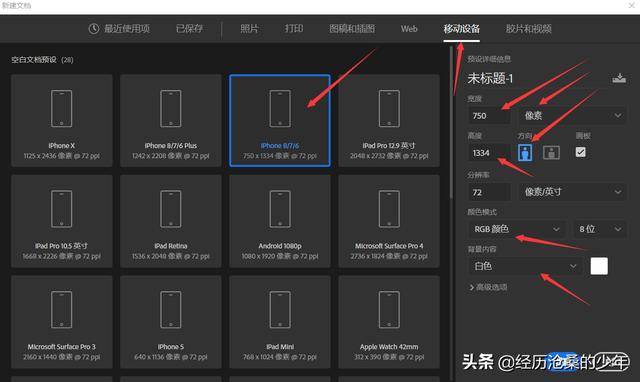Choose the iPhone 8/7/6 Plus preset
The image size is (640, 382).
171,120
